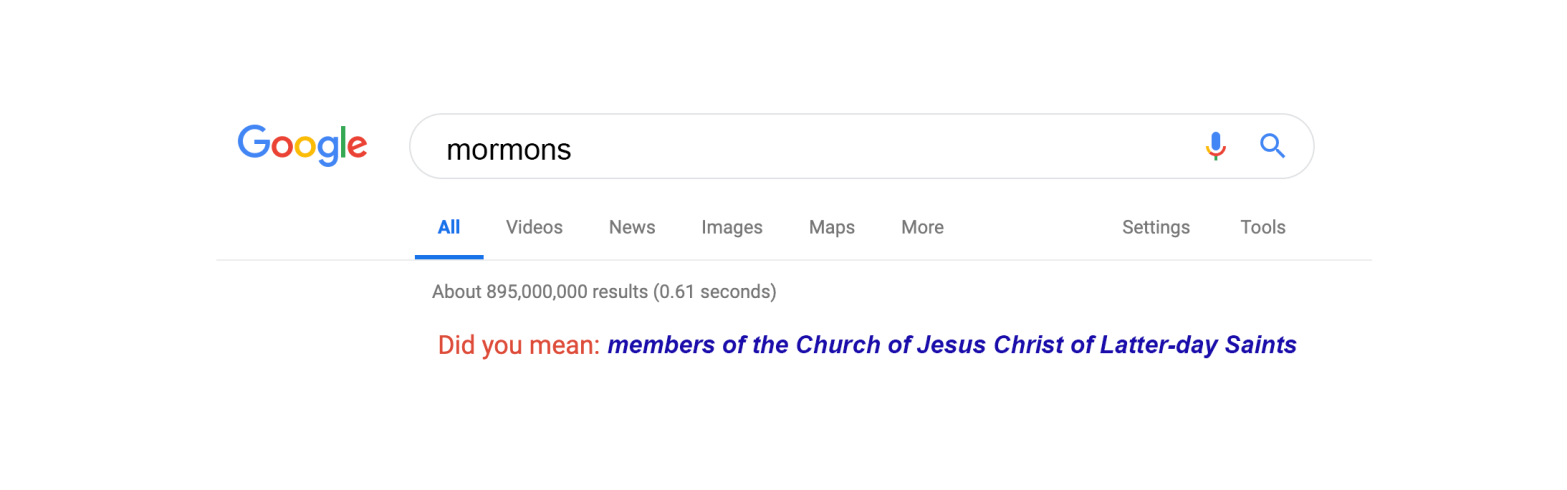
Task: Click the Google logo
Action: pyautogui.click(x=302, y=145)
